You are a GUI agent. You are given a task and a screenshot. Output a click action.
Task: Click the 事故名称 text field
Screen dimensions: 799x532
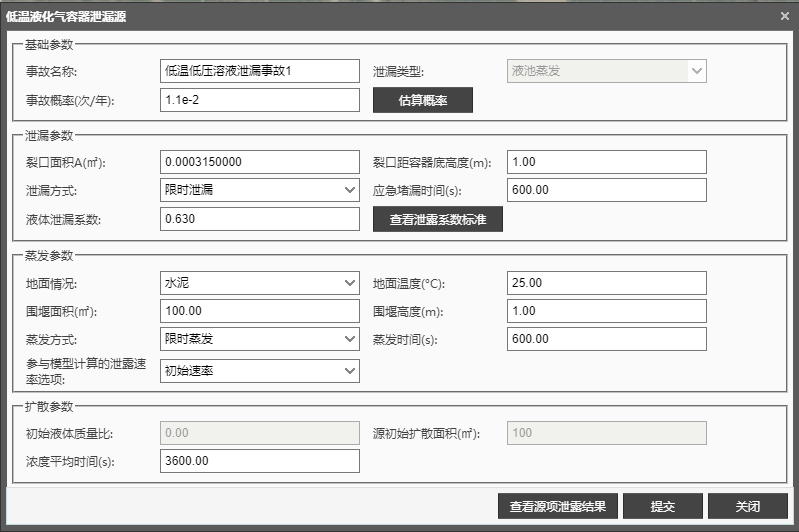pyautogui.click(x=259, y=71)
